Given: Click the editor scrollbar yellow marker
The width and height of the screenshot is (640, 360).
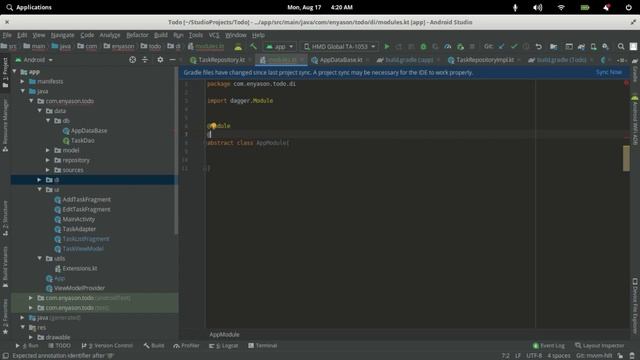Looking at the screenshot, I should click(x=626, y=158).
